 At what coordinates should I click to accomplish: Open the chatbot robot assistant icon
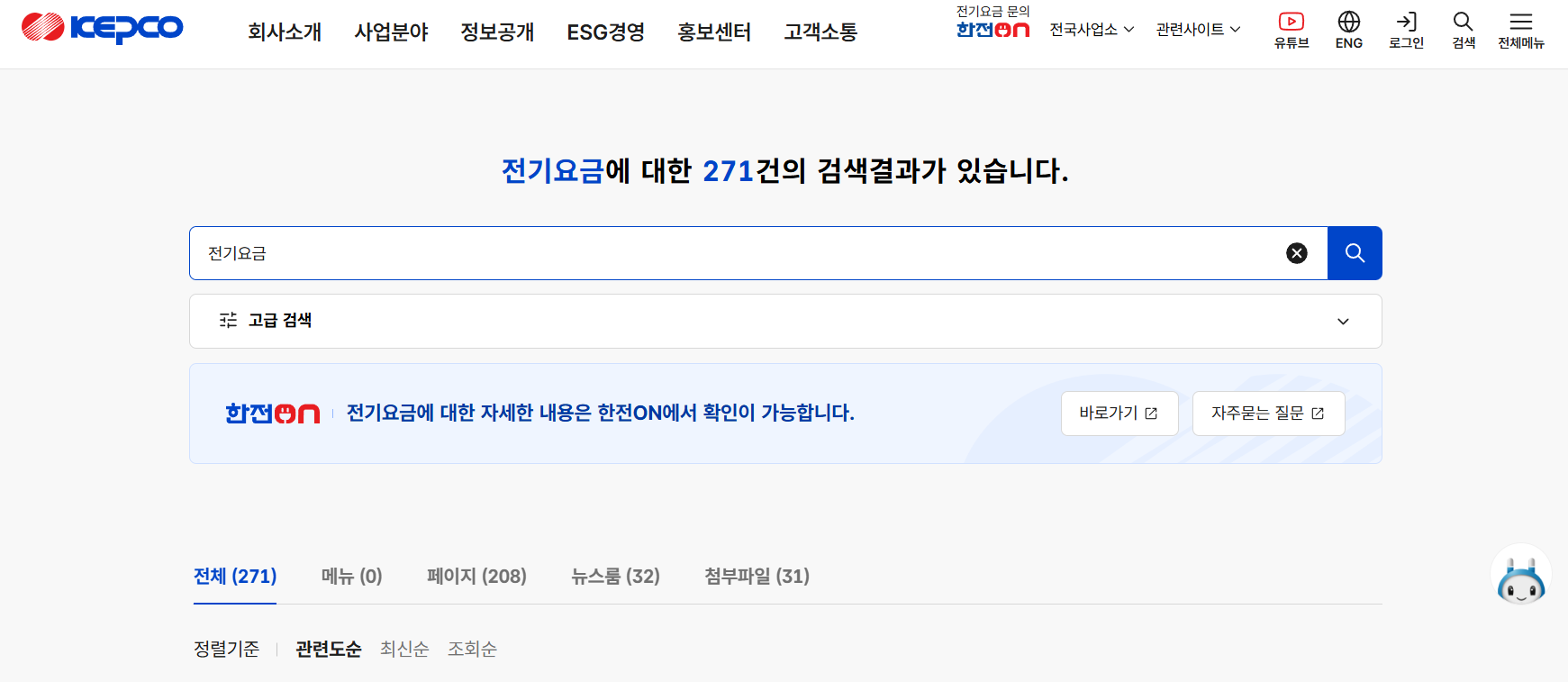tap(1521, 575)
